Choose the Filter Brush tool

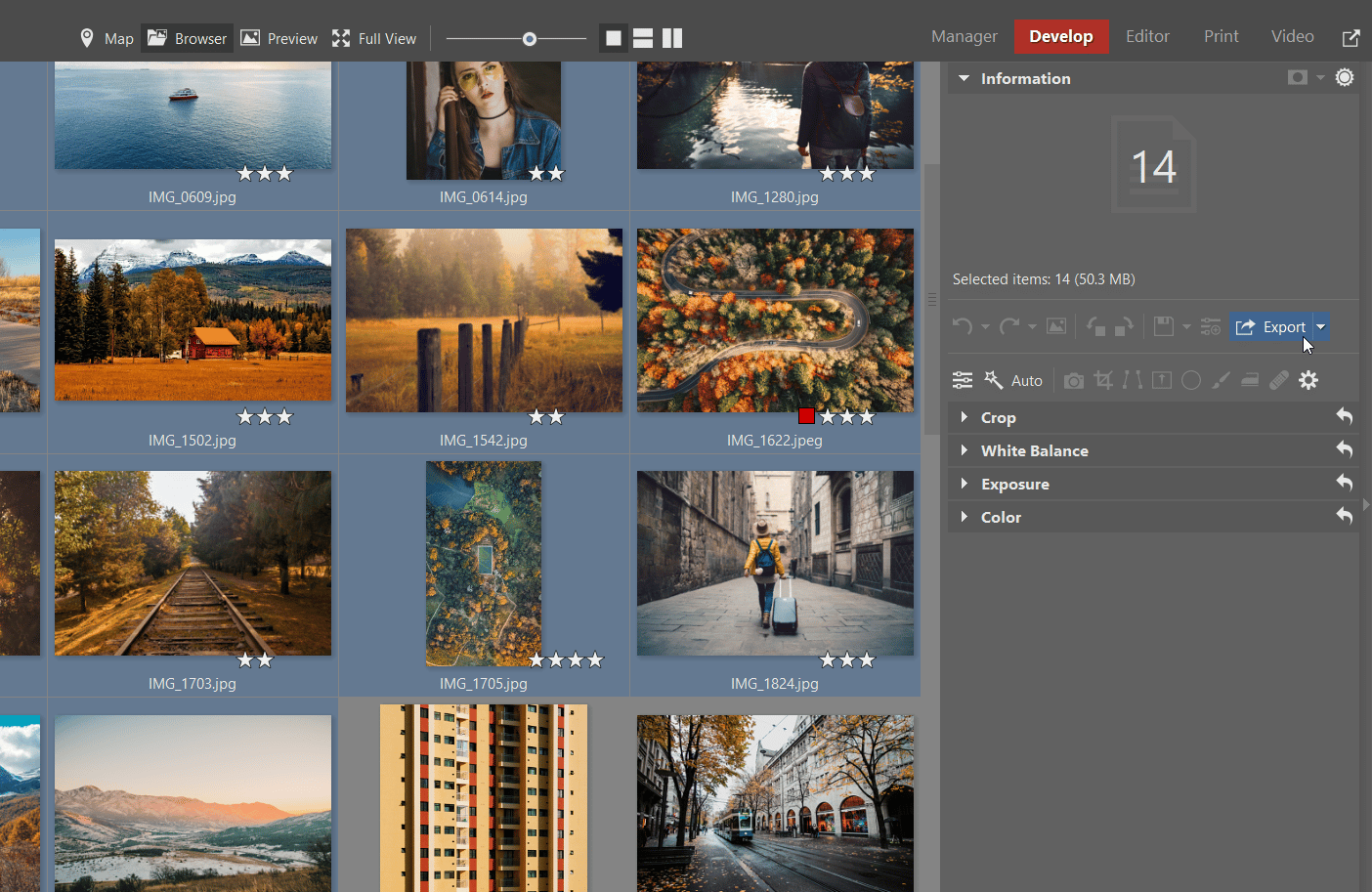point(1221,380)
